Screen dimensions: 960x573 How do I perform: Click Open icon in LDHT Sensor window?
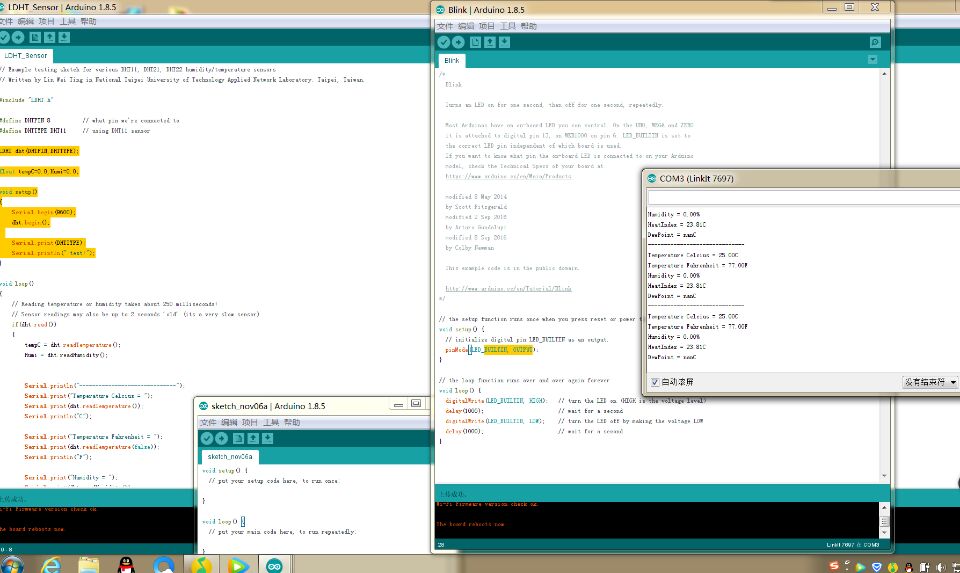pos(50,37)
